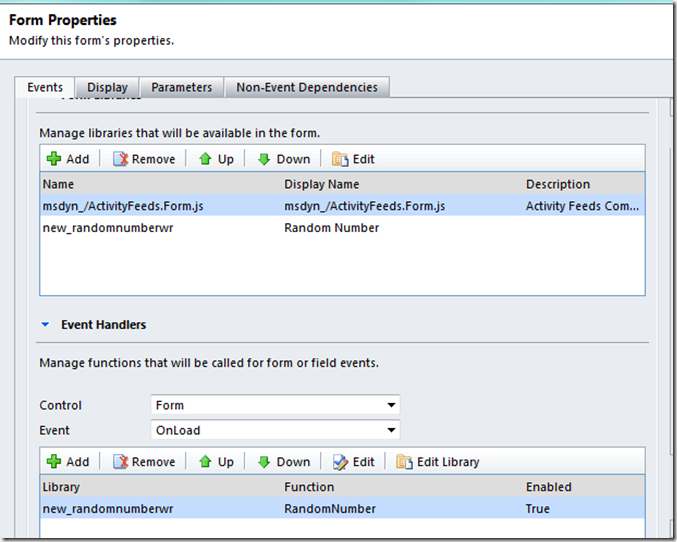
Task: Select the msdyn_/ActivityFeeds.Form.js library row
Action: (x=342, y=206)
